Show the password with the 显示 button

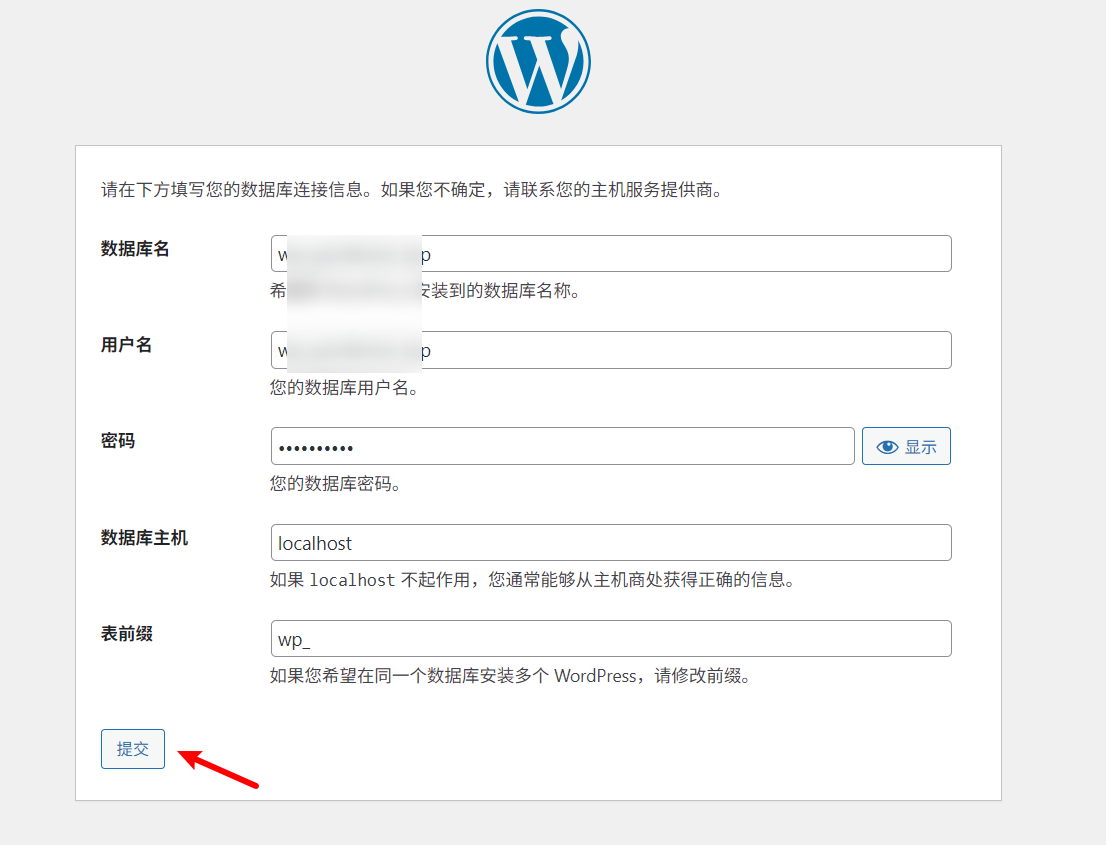pyautogui.click(x=906, y=446)
